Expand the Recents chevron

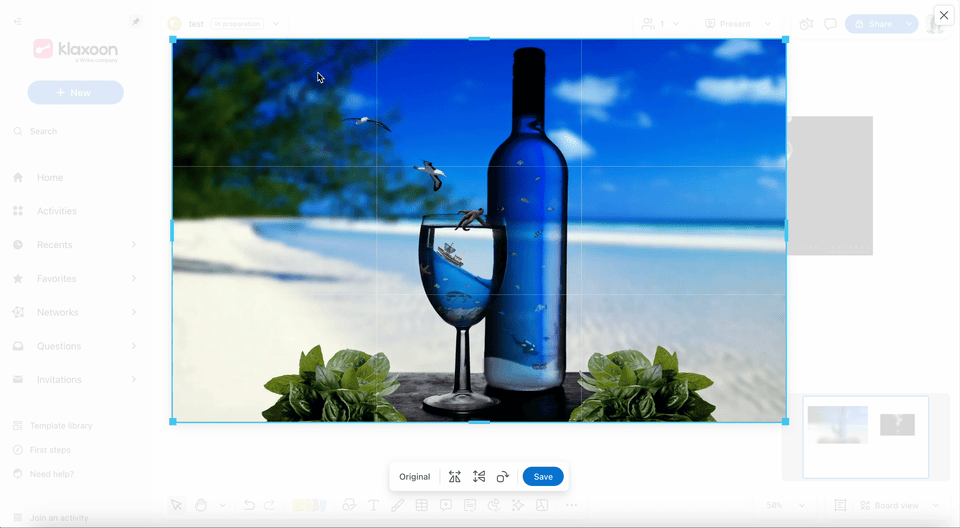133,244
